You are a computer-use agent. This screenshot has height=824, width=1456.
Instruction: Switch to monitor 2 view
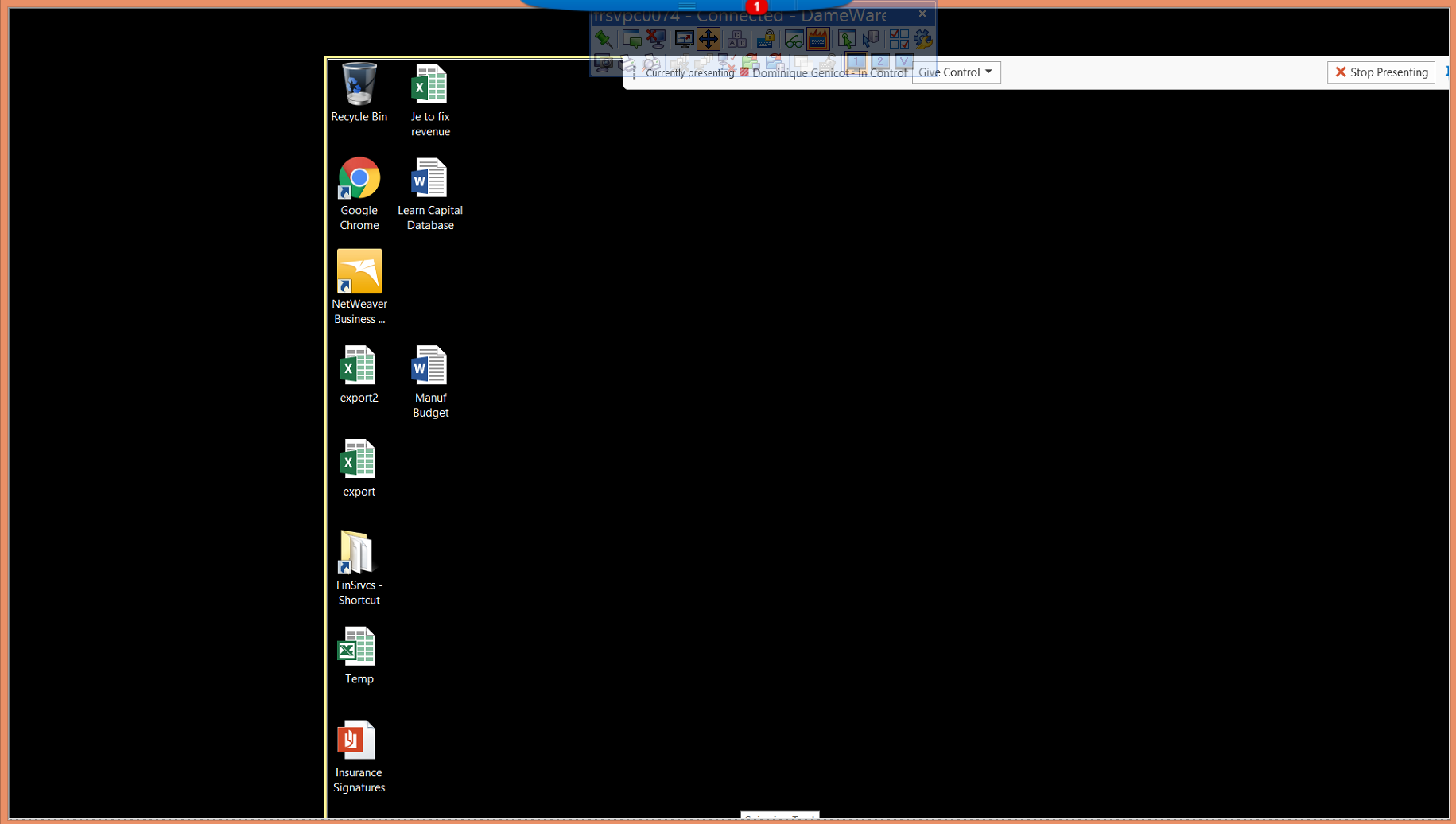tap(880, 61)
